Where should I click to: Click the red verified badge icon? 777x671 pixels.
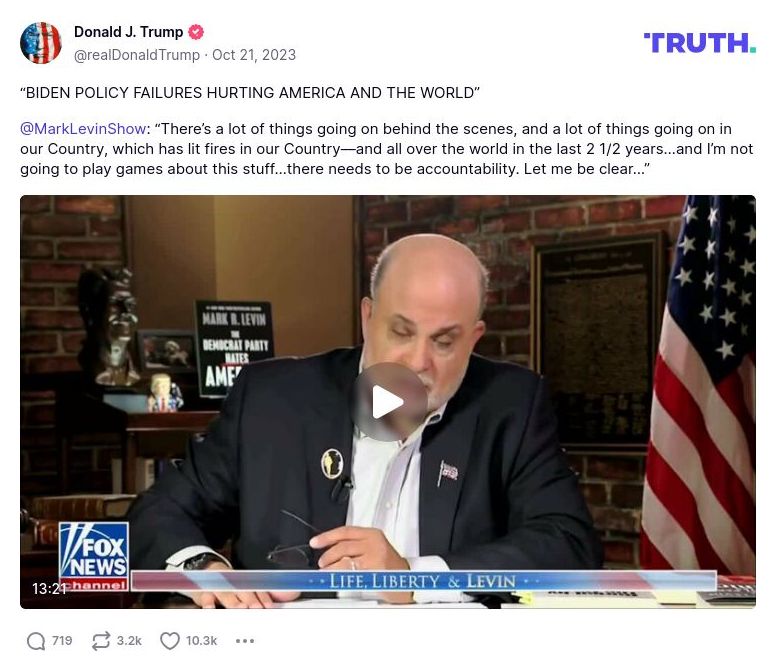tap(196, 32)
